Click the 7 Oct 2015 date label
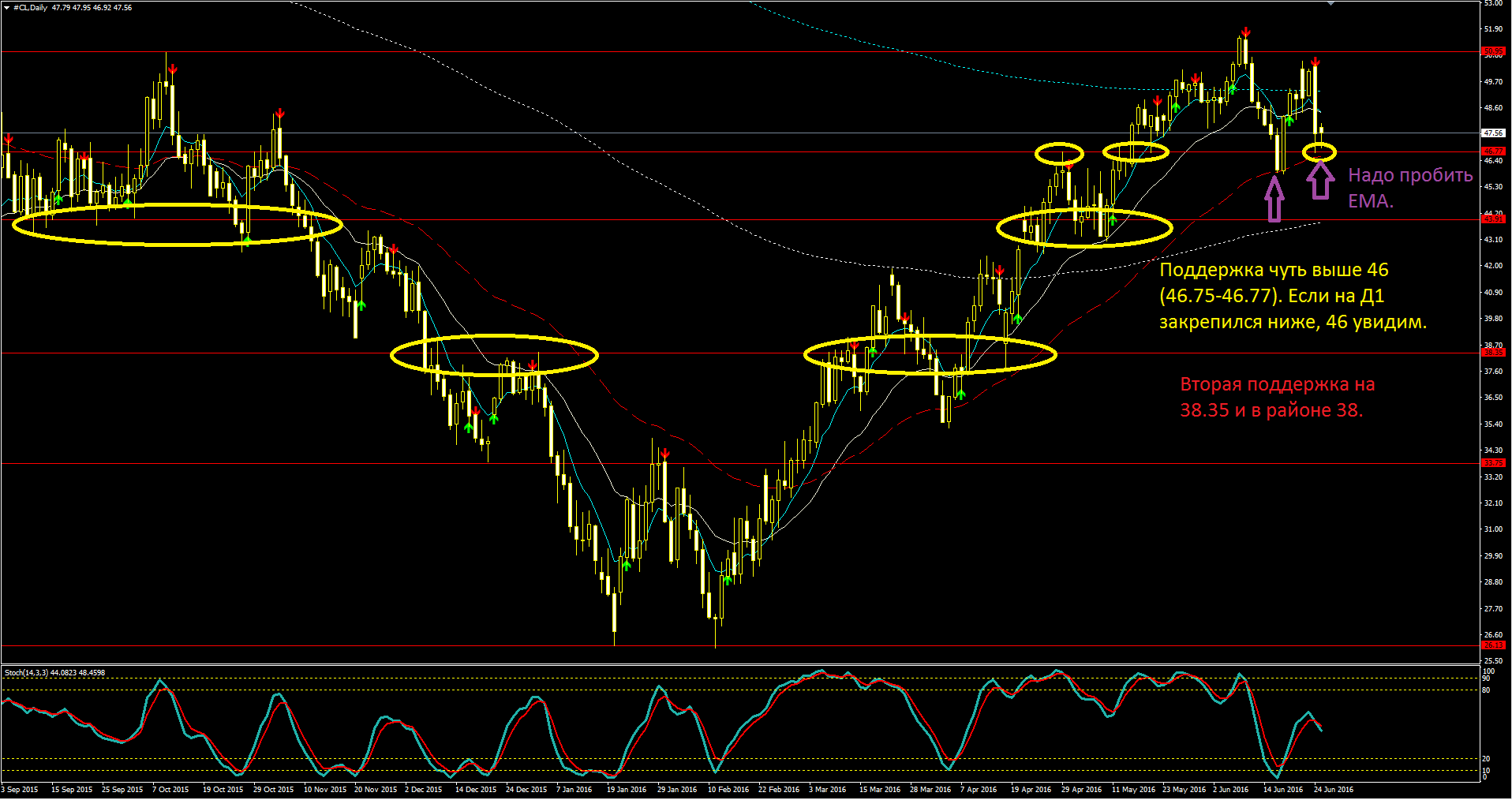1512x800 pixels. 170,790
